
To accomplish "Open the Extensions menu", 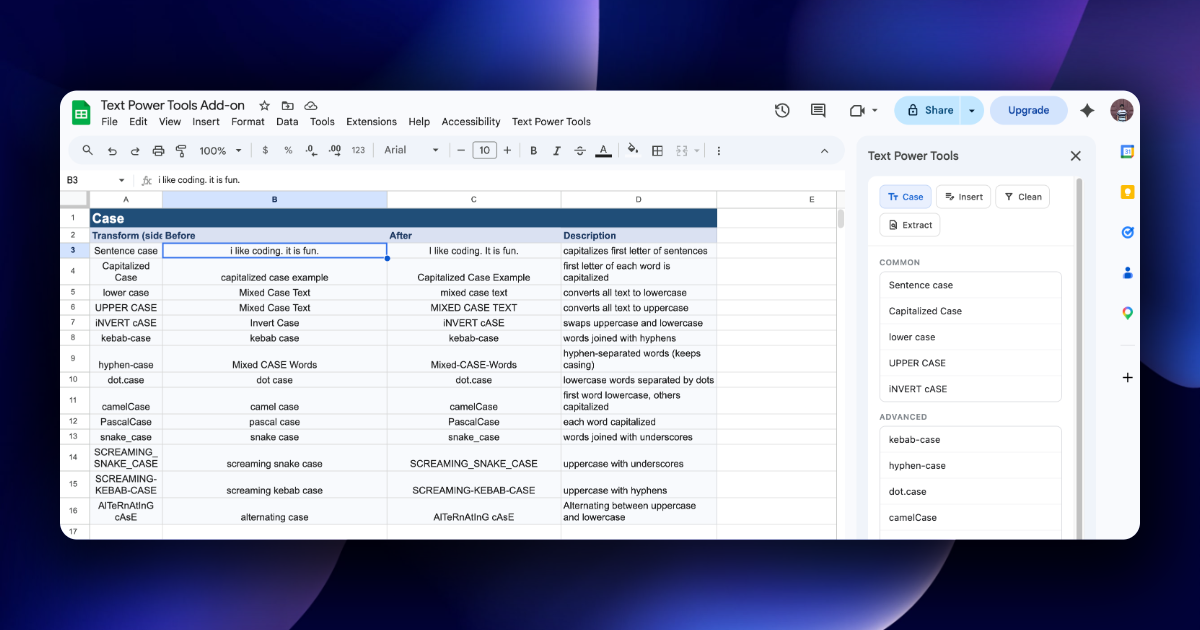I will 371,122.
